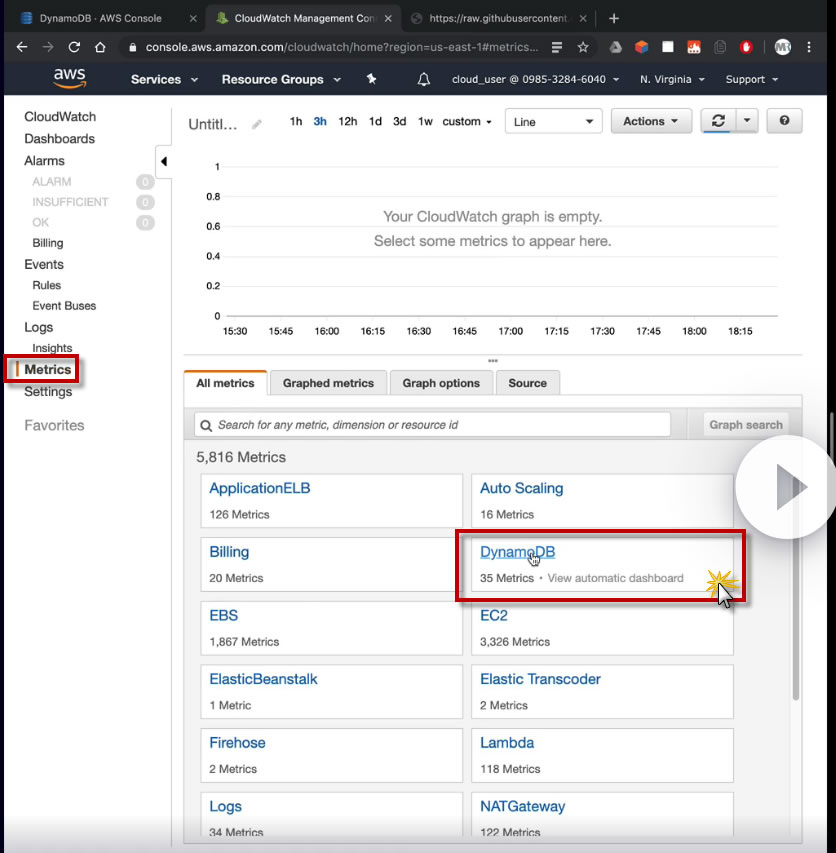Open the ApplicationELB metrics namespace
This screenshot has height=853, width=836.
(259, 488)
